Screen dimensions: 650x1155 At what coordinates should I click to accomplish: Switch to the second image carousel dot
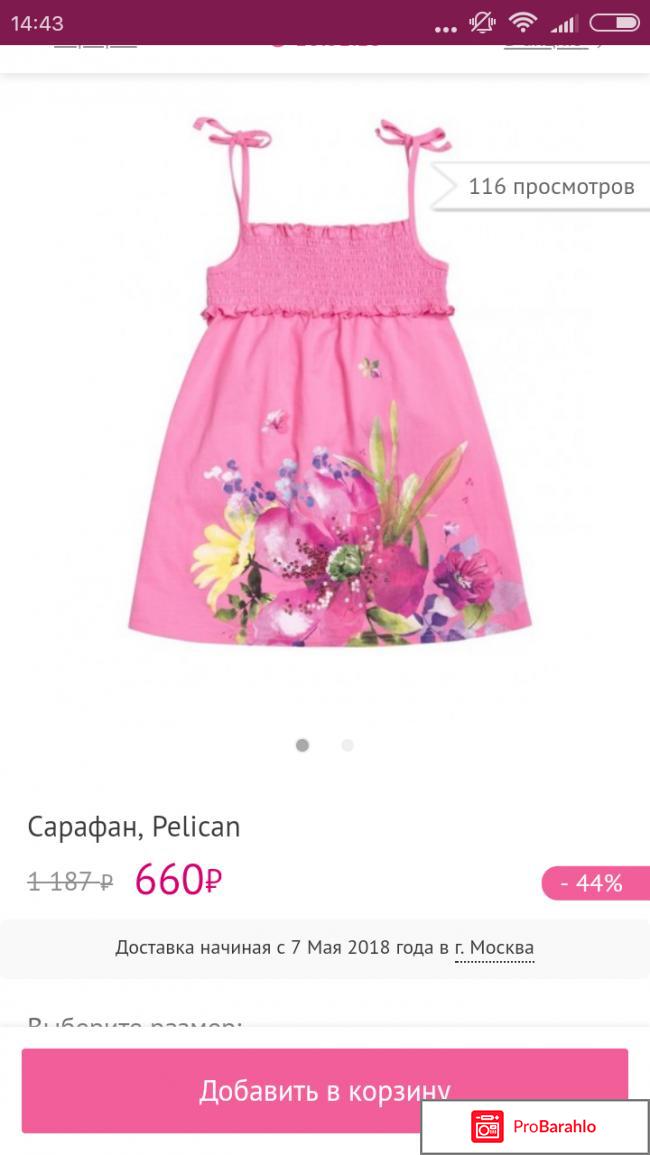pyautogui.click(x=347, y=745)
